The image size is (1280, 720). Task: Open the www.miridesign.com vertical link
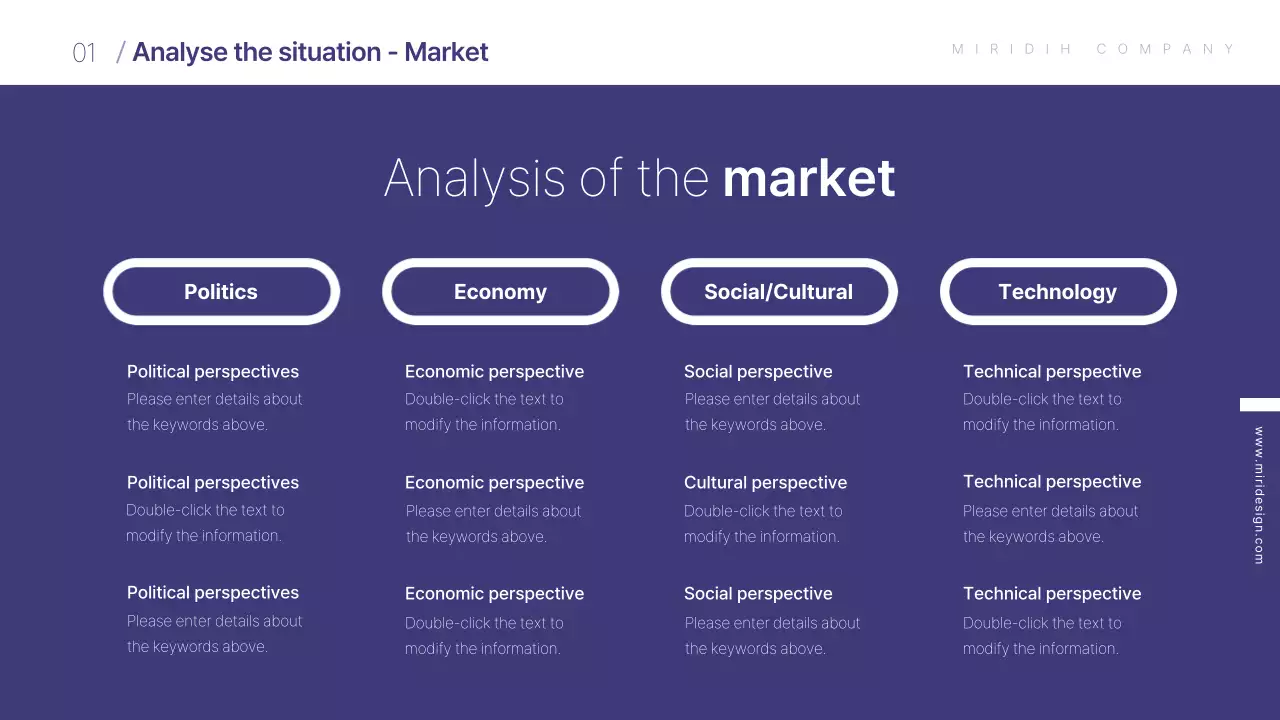(1259, 495)
